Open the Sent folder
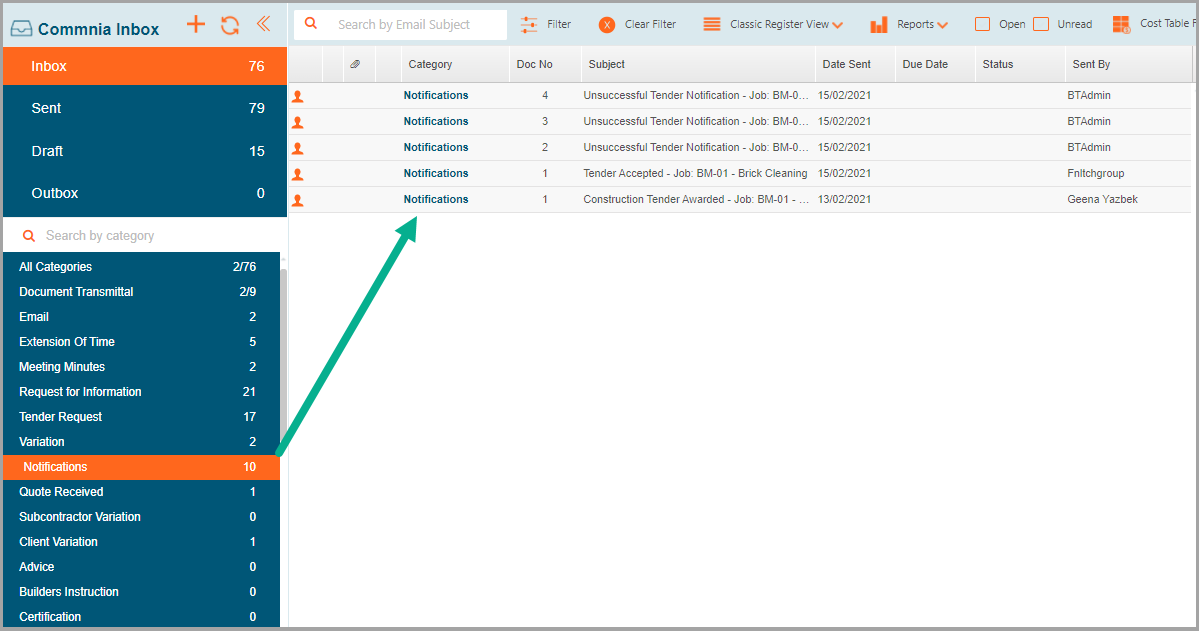The height and width of the screenshot is (631, 1199). tap(145, 108)
